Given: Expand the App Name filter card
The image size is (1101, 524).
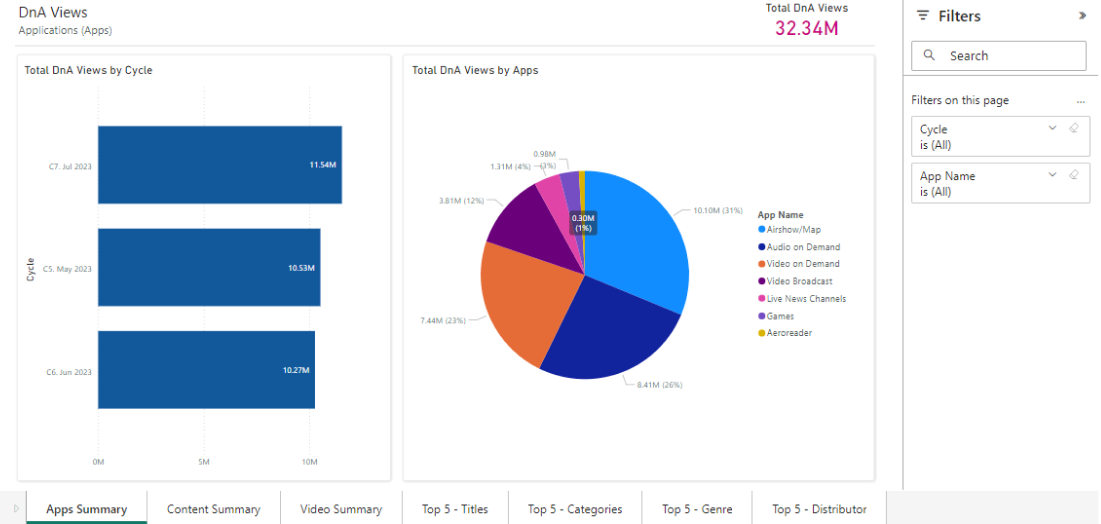Looking at the screenshot, I should point(1052,175).
